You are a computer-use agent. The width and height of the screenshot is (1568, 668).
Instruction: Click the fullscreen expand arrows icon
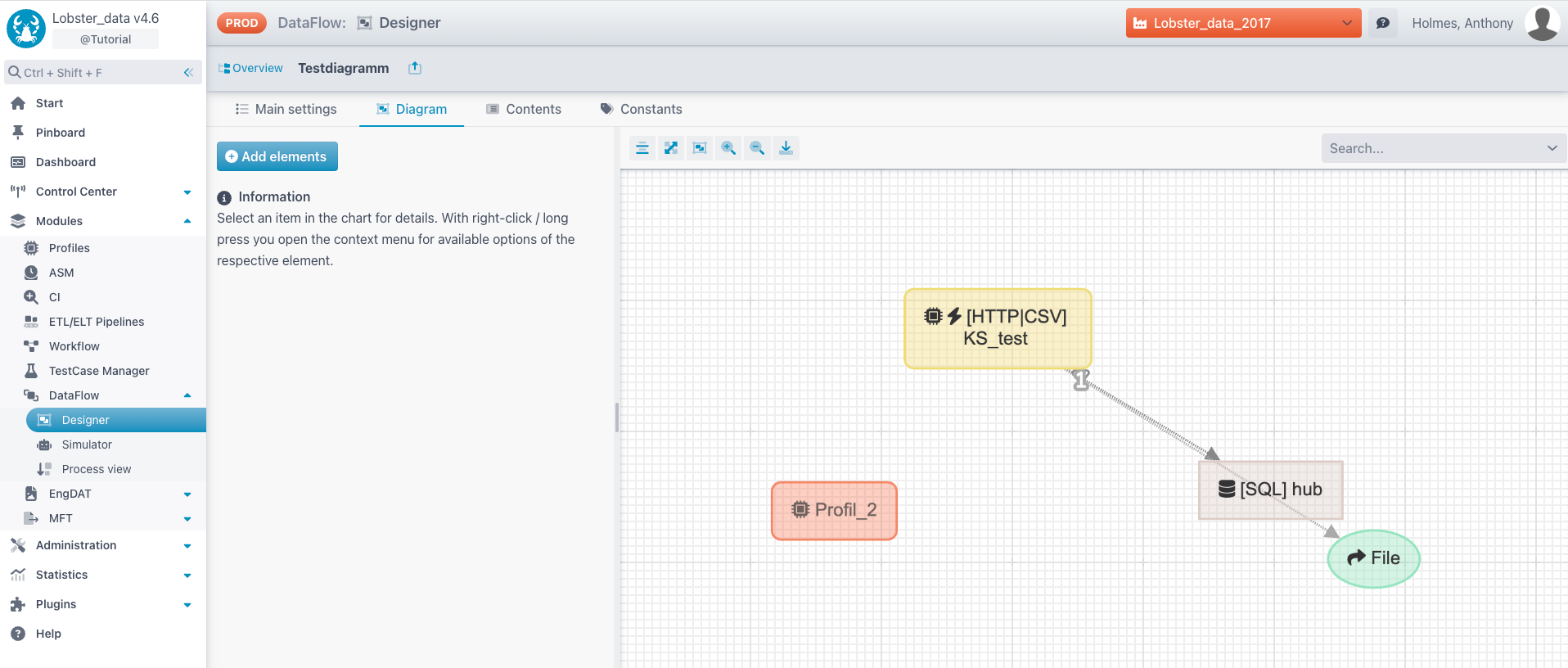coord(671,148)
